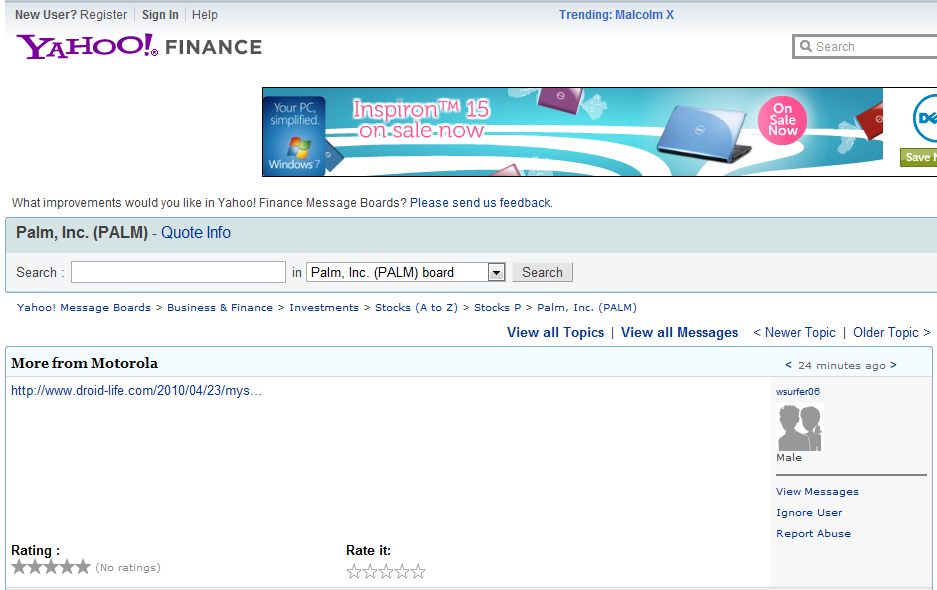Go to View all Messages
937x590 pixels.
click(679, 332)
